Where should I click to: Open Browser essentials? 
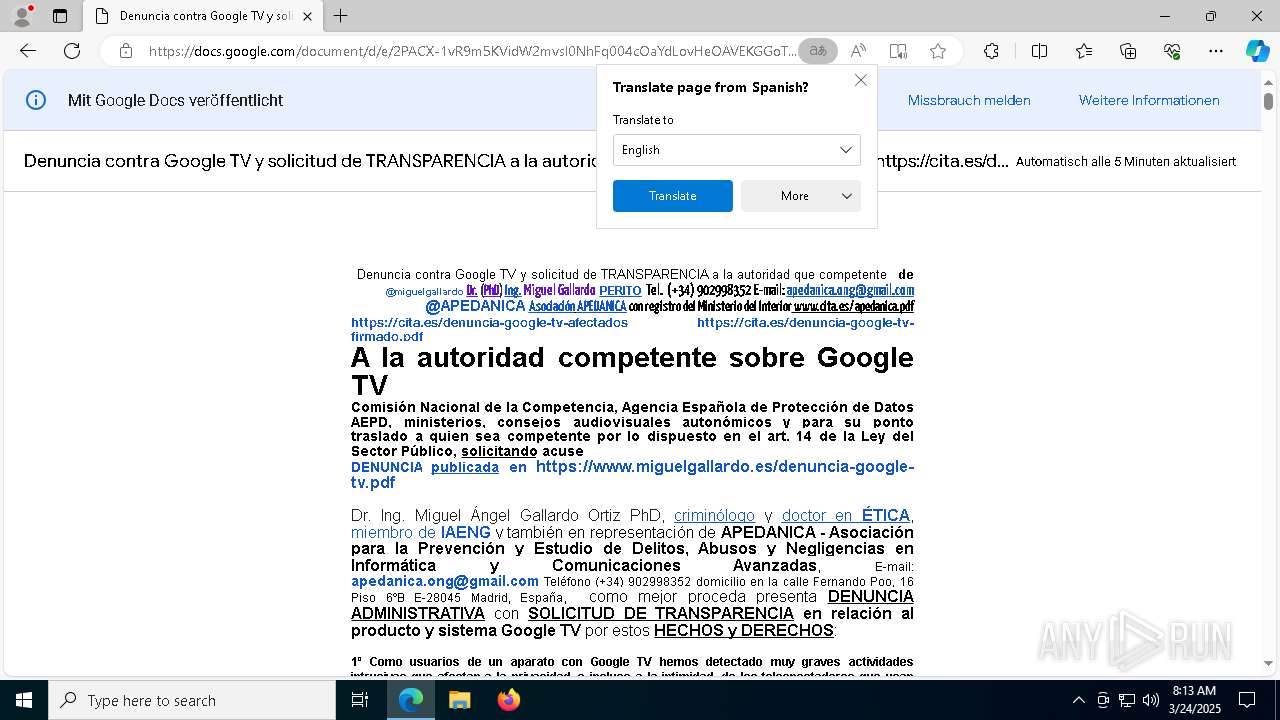pyautogui.click(x=1172, y=51)
